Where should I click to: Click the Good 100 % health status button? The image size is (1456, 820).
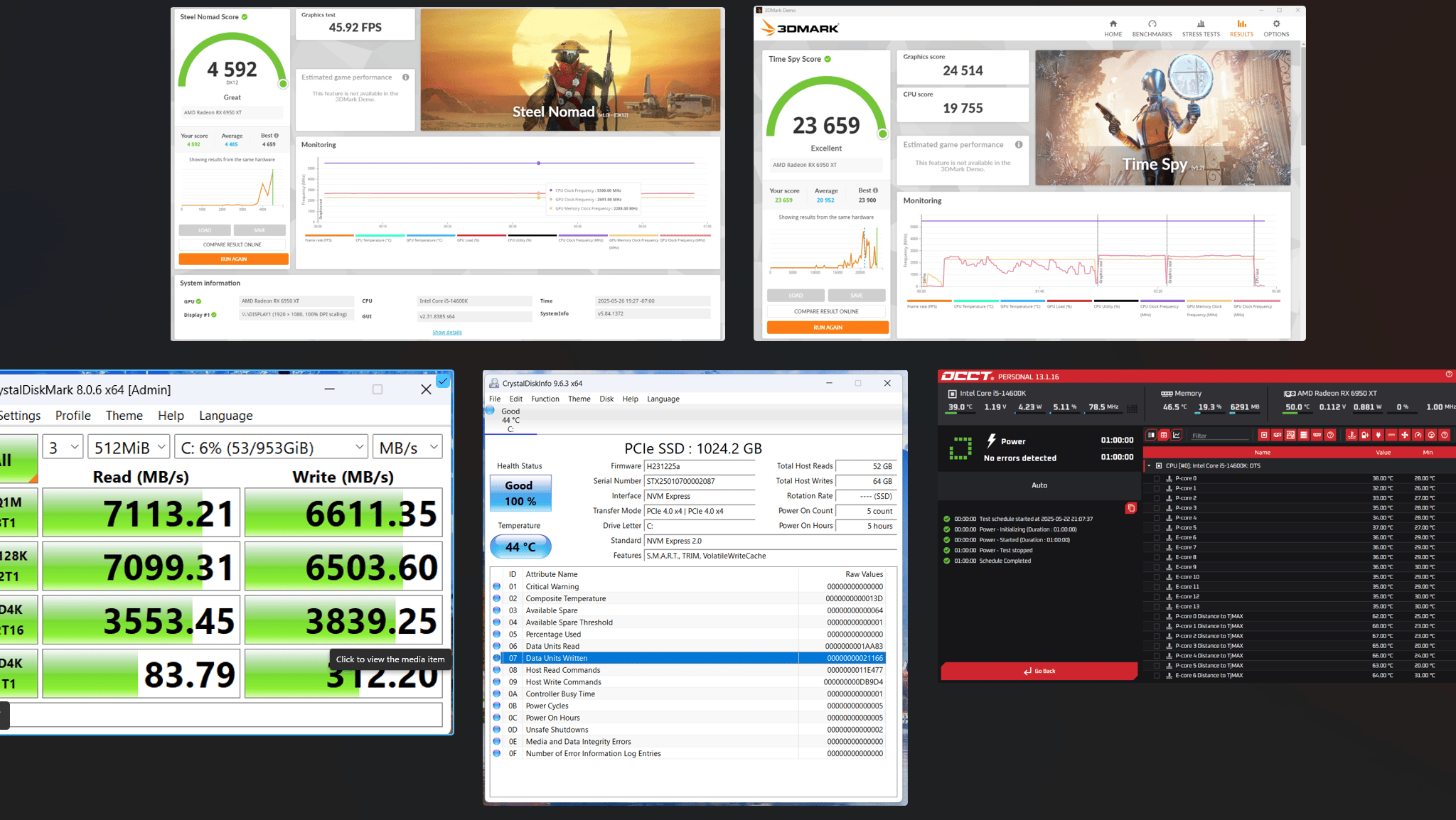(520, 493)
